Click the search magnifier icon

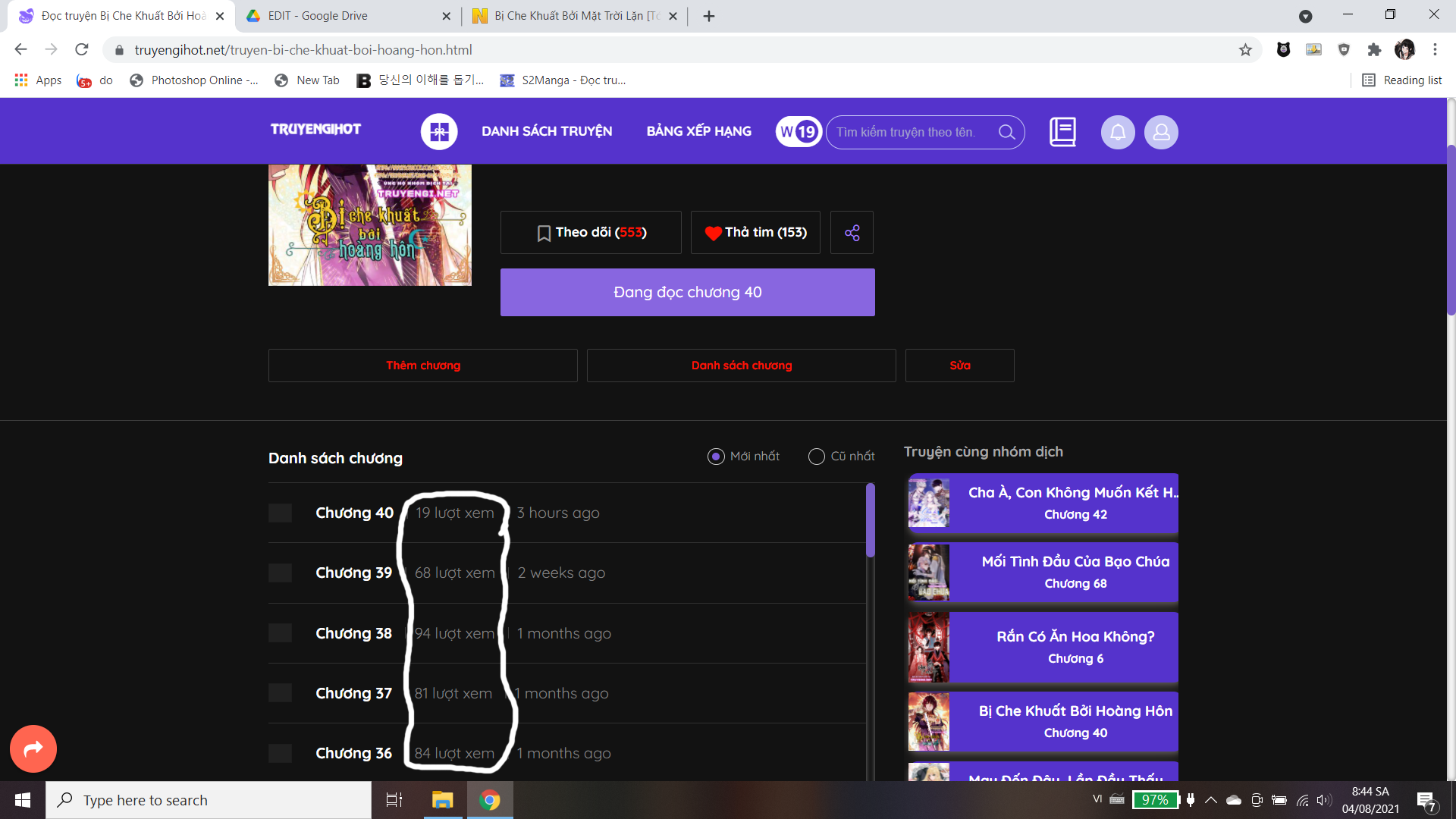(1006, 132)
